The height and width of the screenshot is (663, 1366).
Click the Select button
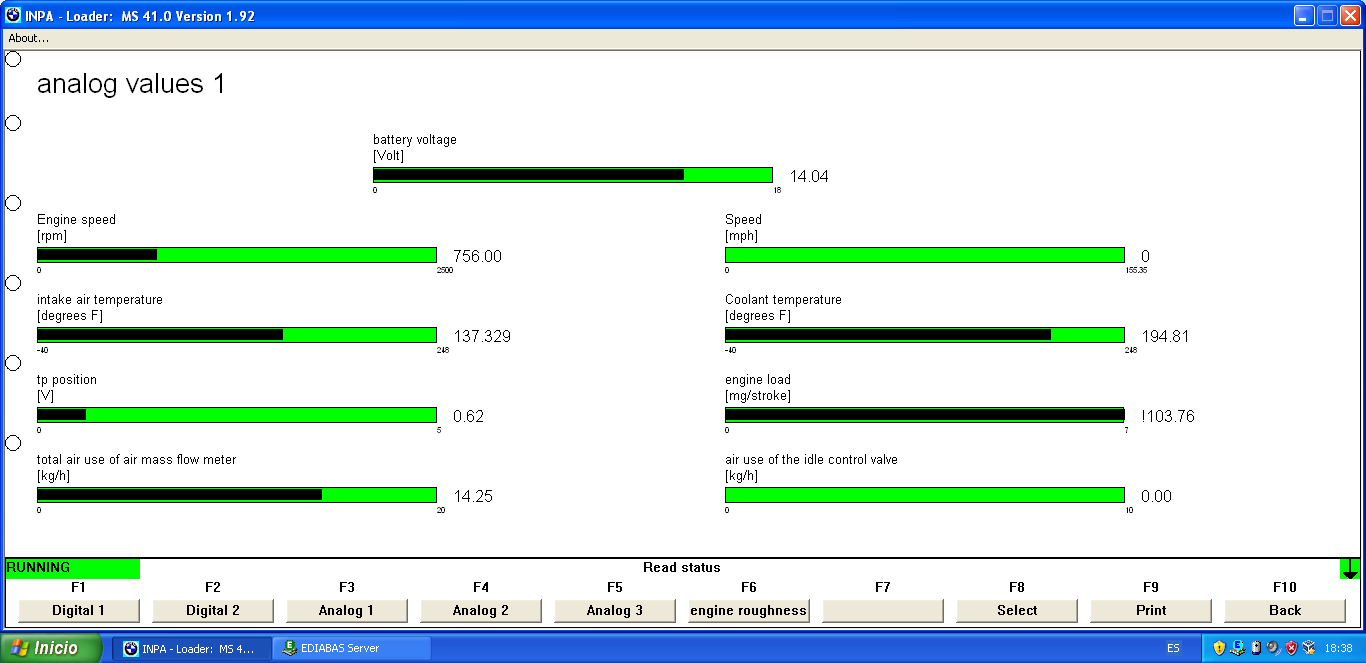coord(1017,610)
